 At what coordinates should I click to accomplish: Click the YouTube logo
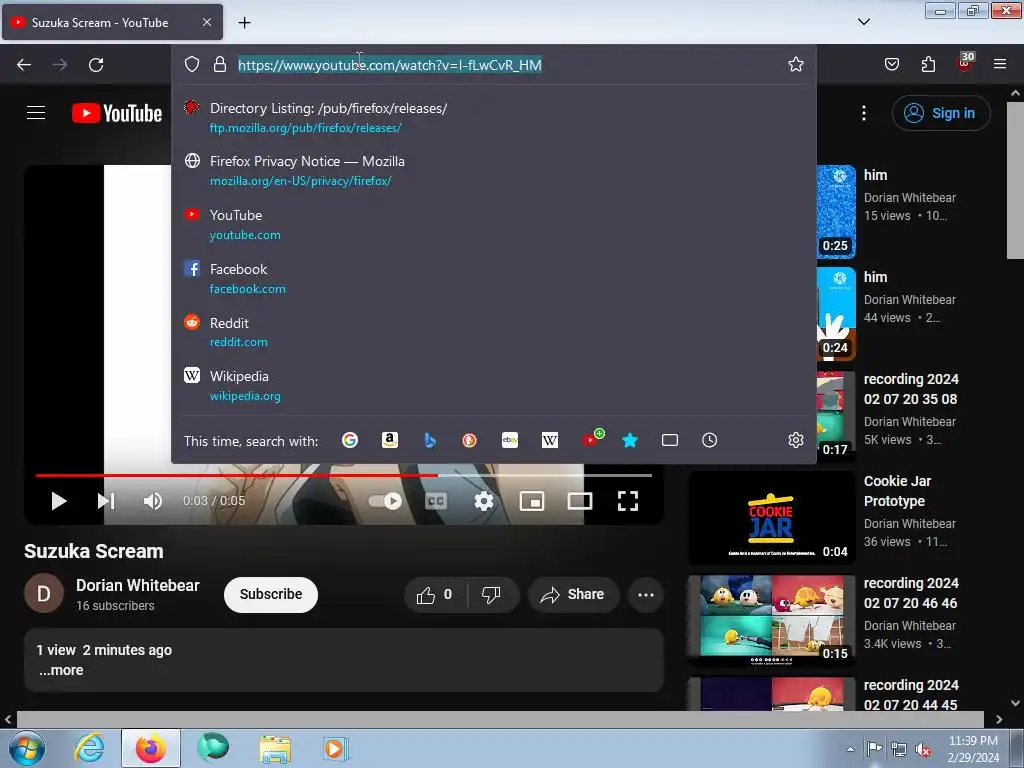pos(117,113)
